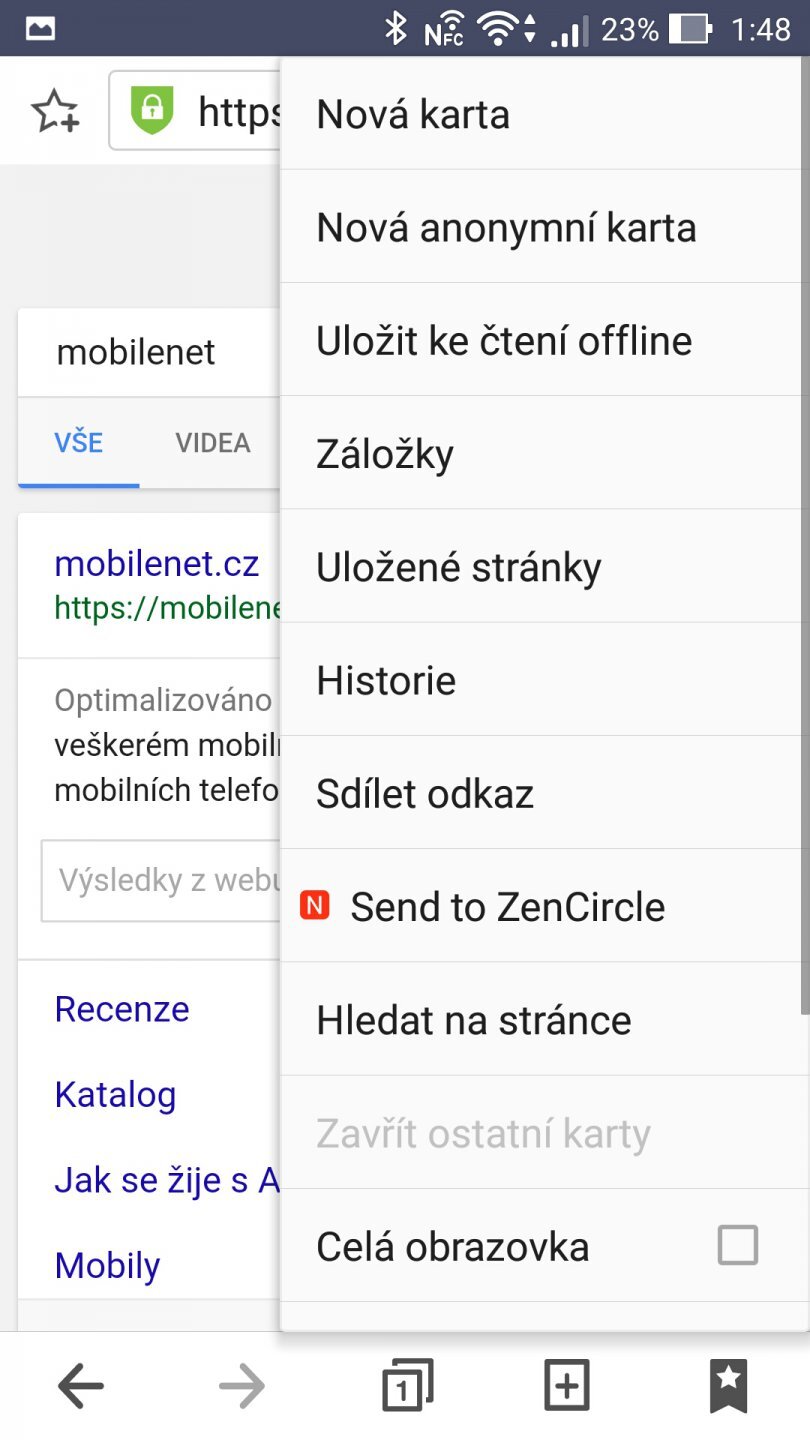Choose Hledat na stránce
This screenshot has width=810, height=1440.
point(474,1020)
